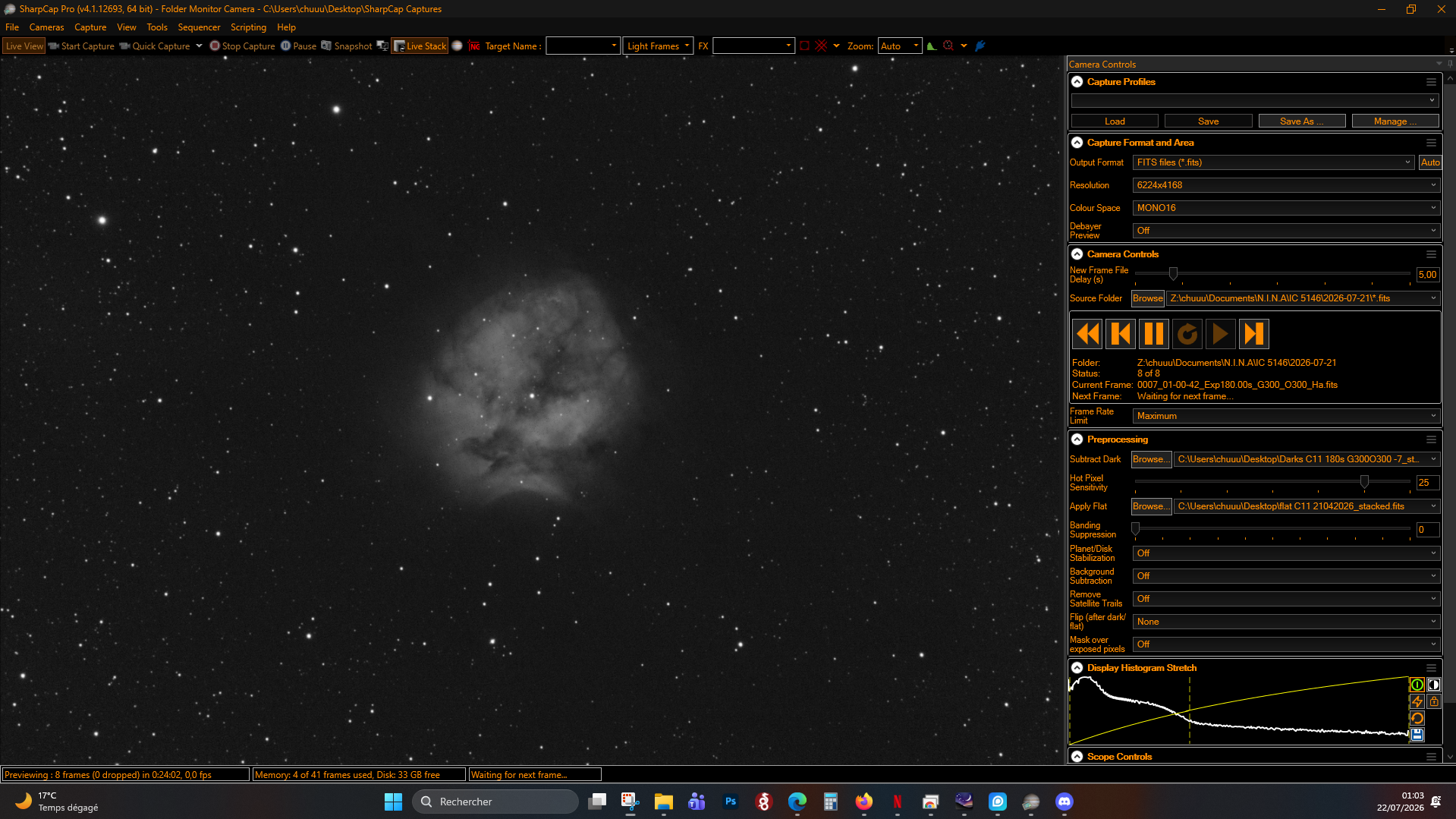Collapse the Scope Controls section

click(x=1077, y=757)
